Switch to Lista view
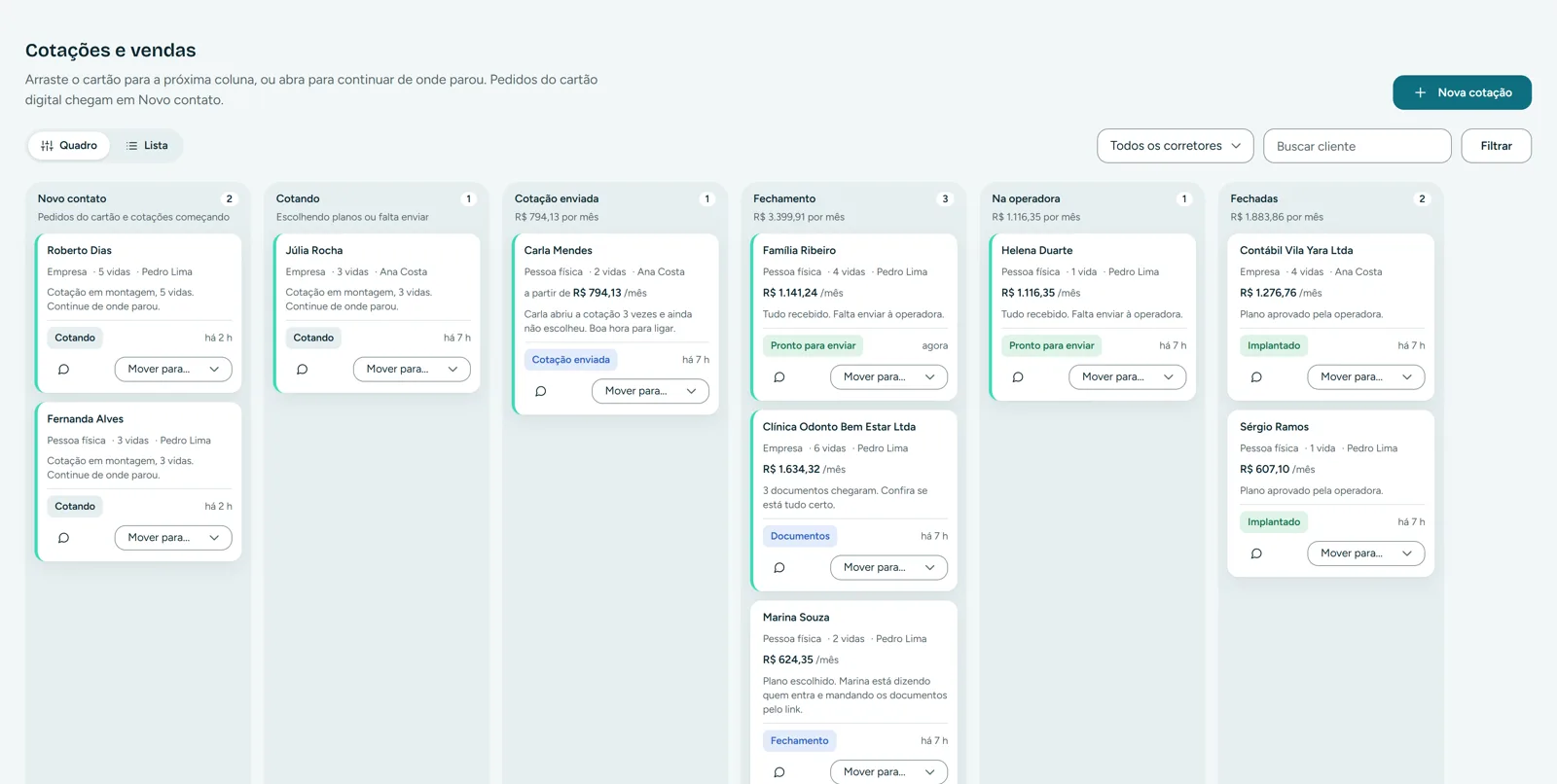The width and height of the screenshot is (1557, 784). click(147, 146)
